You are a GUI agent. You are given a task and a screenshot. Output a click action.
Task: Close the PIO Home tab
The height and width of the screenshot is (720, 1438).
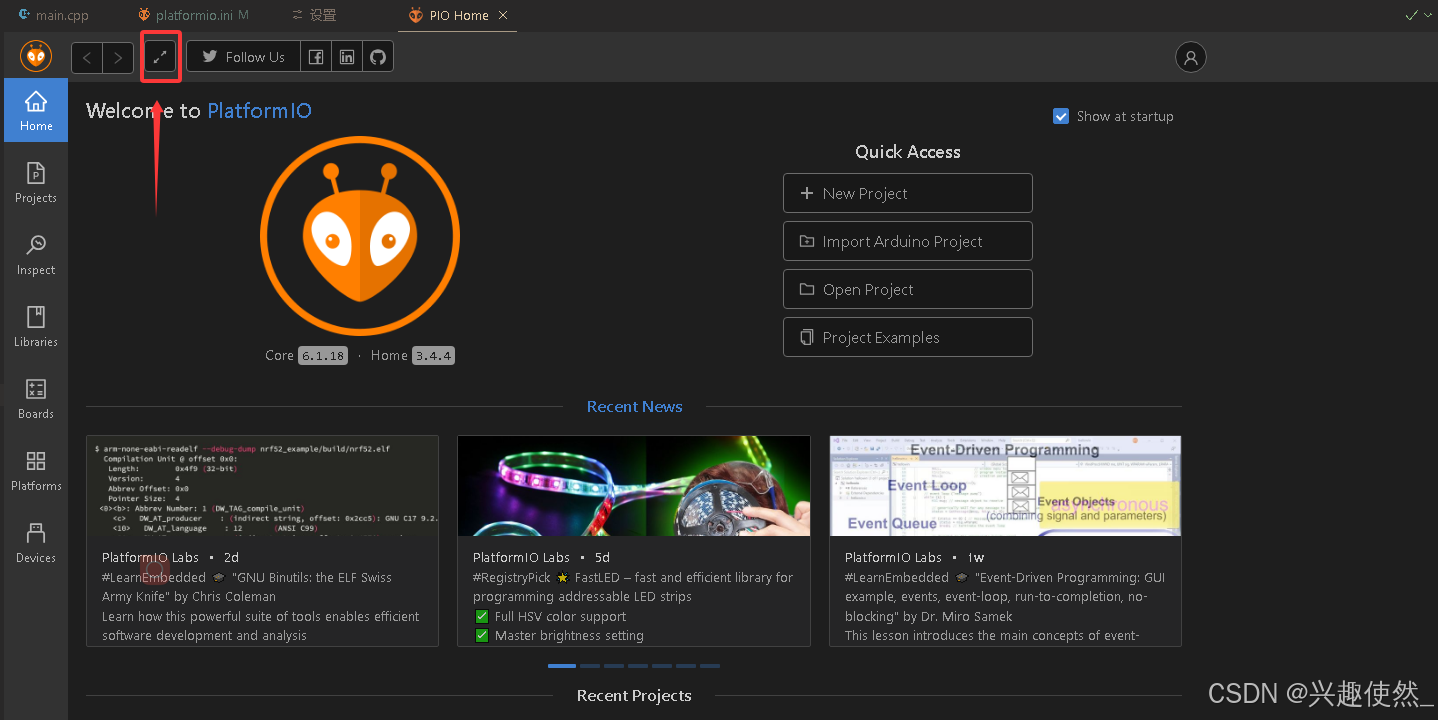(503, 15)
